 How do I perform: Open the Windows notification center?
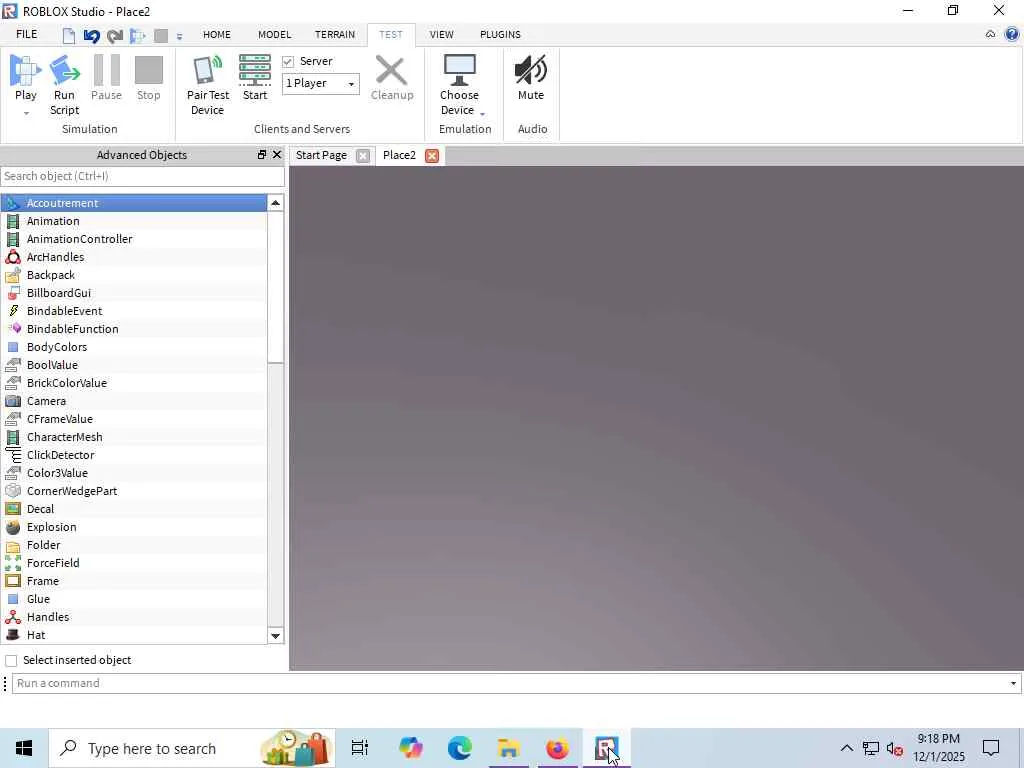(991, 748)
